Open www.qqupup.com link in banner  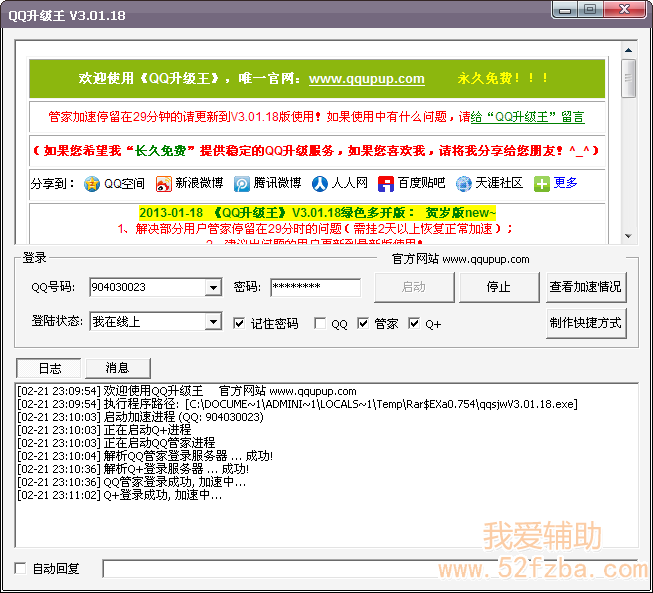366,79
